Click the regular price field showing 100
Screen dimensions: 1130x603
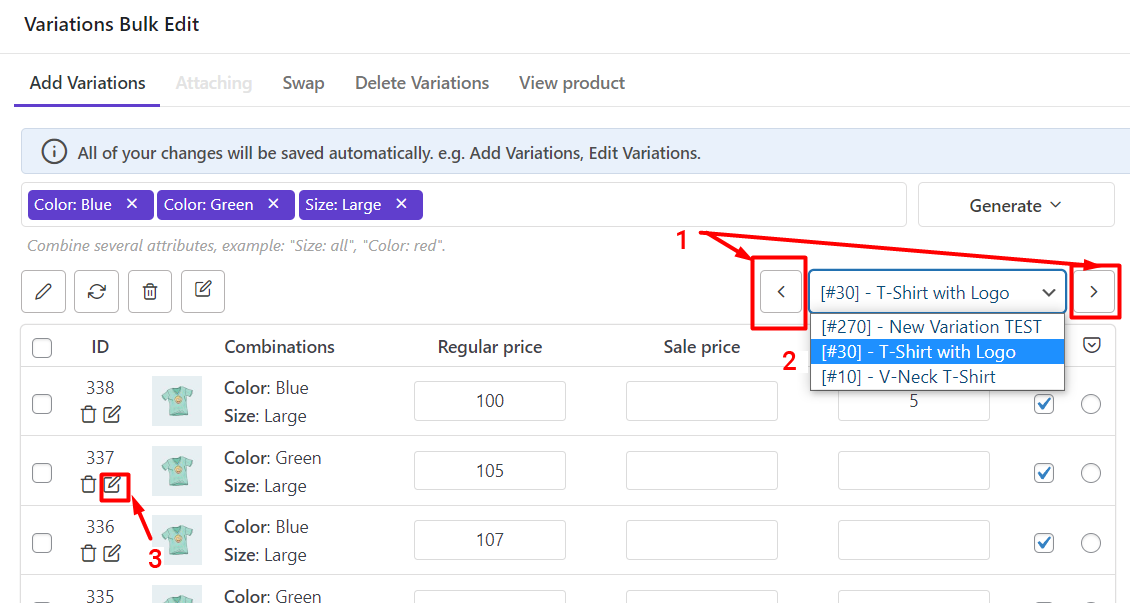(x=490, y=401)
